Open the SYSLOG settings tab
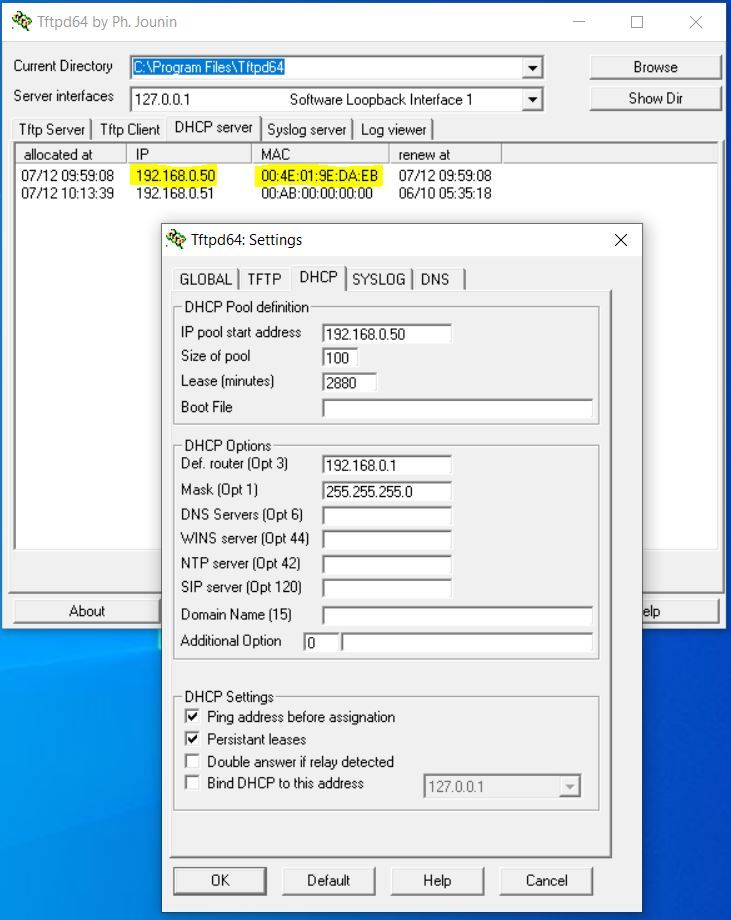731x920 pixels. click(x=379, y=279)
